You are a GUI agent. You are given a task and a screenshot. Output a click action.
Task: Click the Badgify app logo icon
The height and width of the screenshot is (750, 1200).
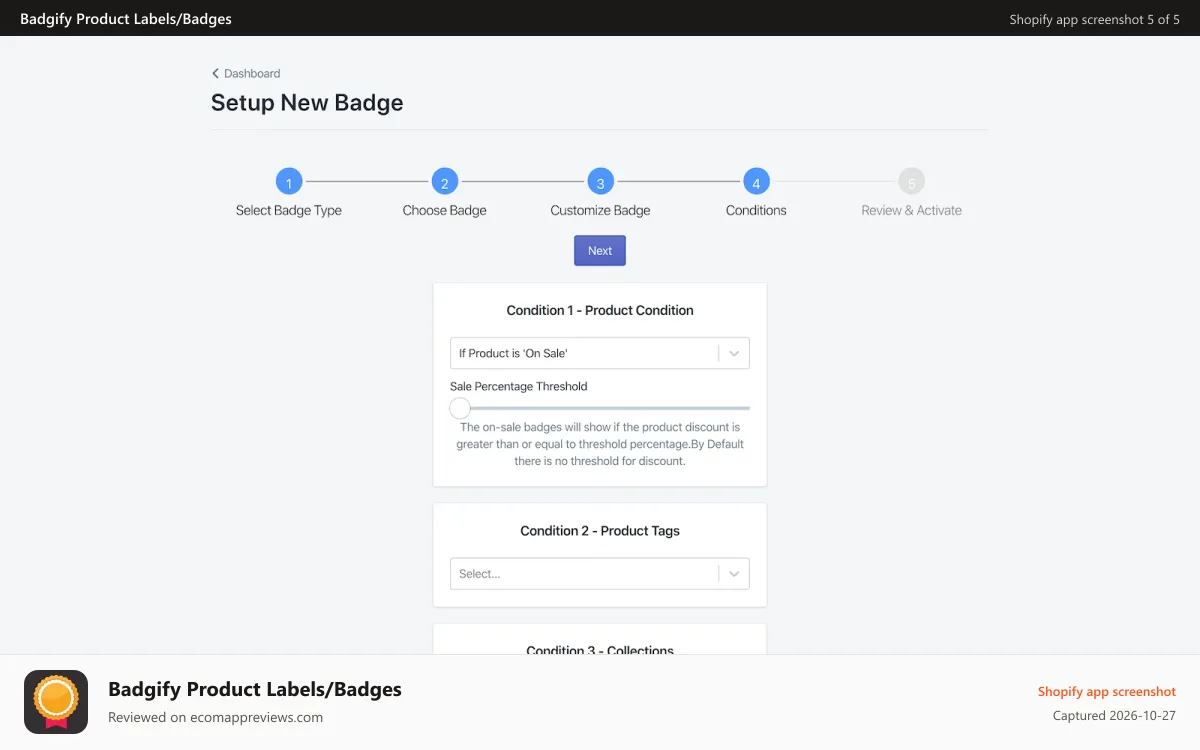[x=56, y=702]
